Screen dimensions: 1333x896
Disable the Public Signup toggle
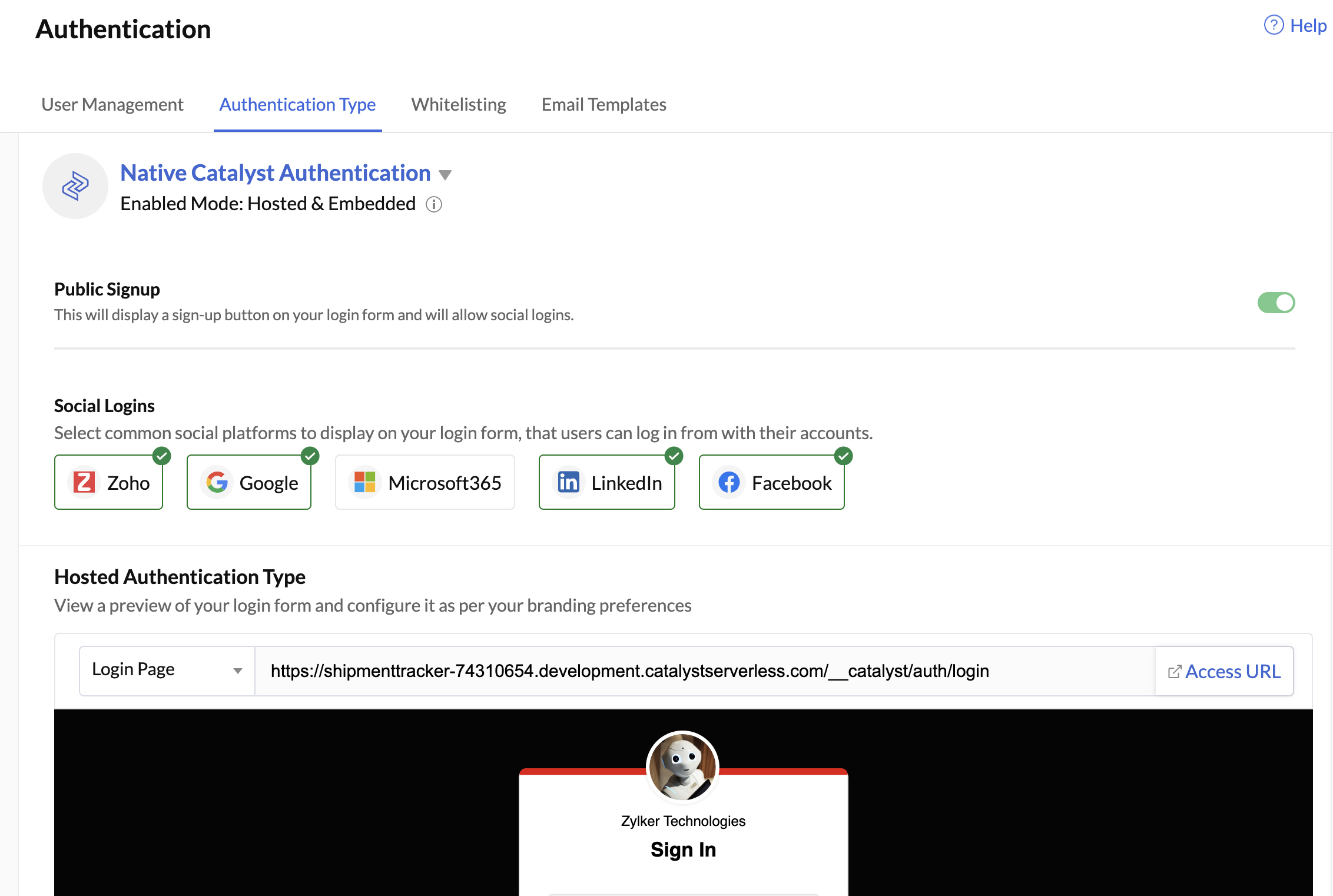tap(1276, 303)
